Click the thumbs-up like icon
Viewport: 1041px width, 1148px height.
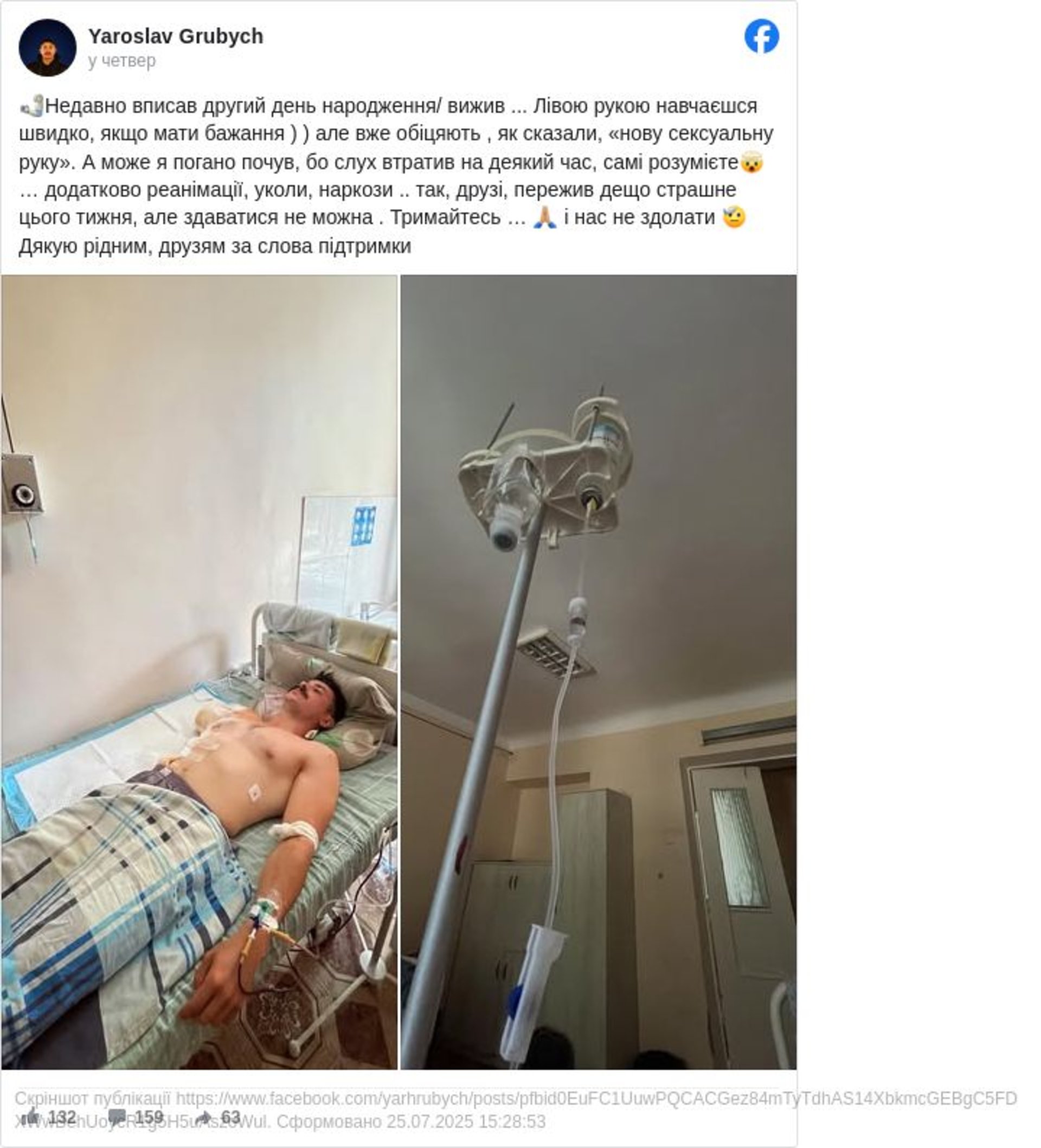click(x=31, y=1116)
